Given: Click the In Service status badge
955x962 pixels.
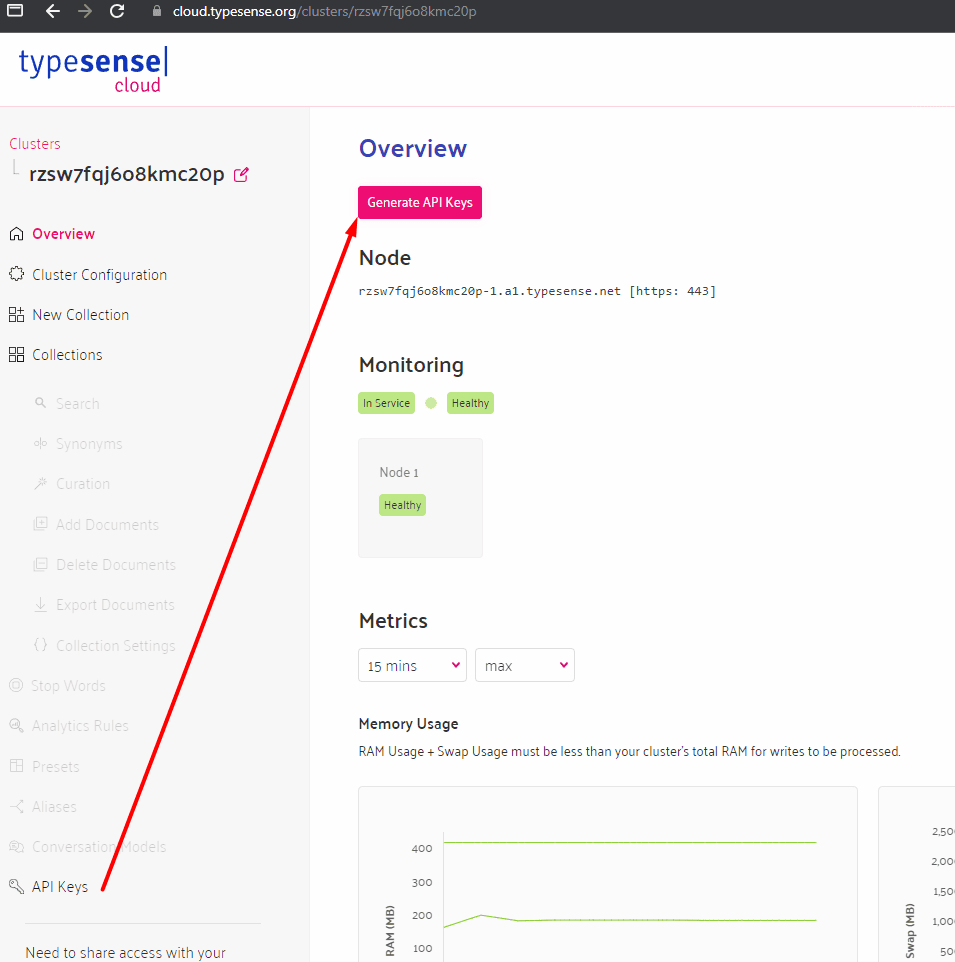Looking at the screenshot, I should (x=386, y=403).
